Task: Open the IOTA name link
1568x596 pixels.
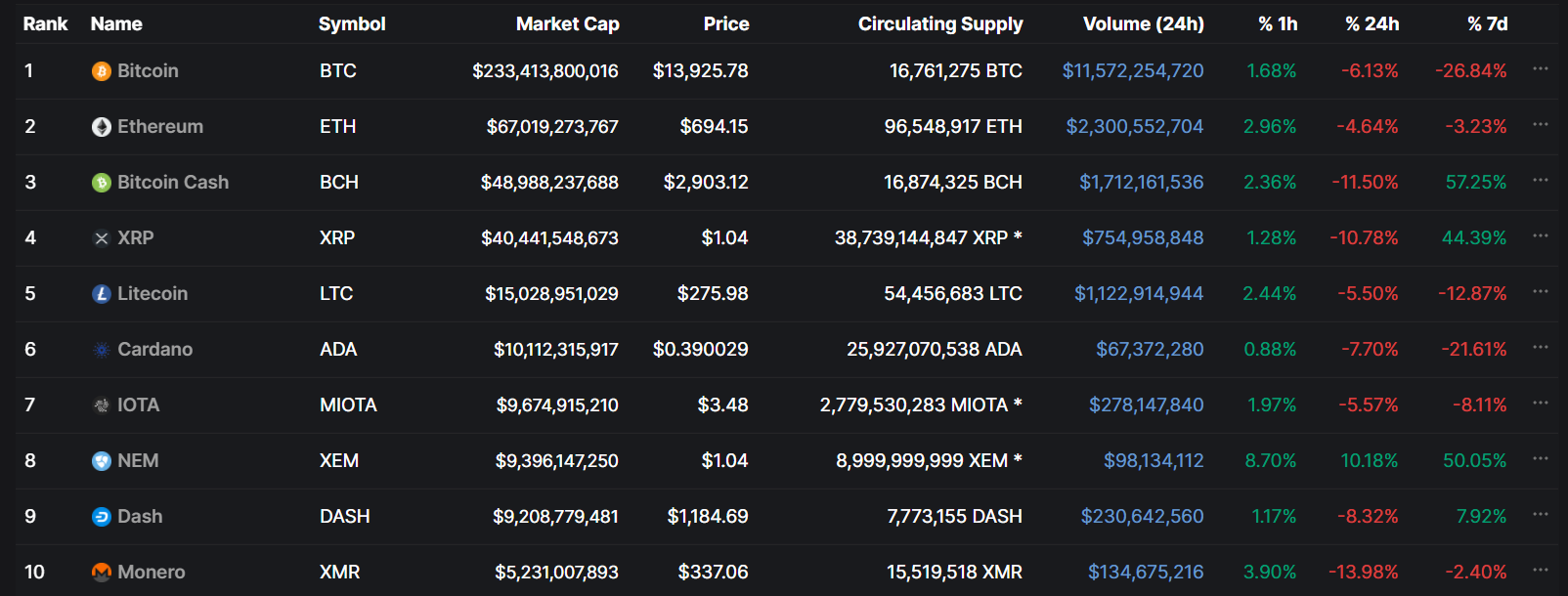Action: click(x=138, y=405)
